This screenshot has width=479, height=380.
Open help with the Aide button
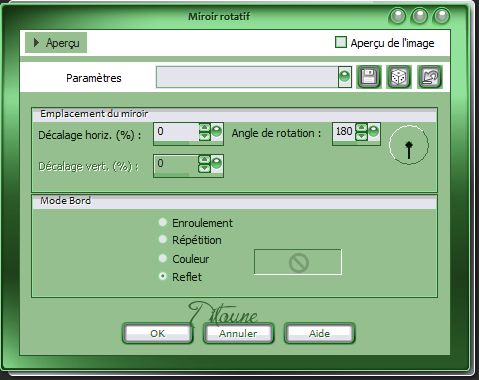[319, 333]
